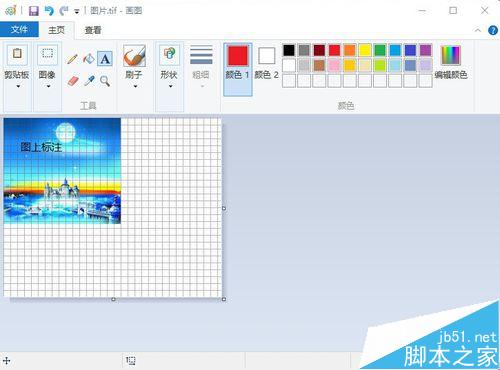Click the Shapes icon
Screen dimensions: 500x370
click(x=169, y=55)
